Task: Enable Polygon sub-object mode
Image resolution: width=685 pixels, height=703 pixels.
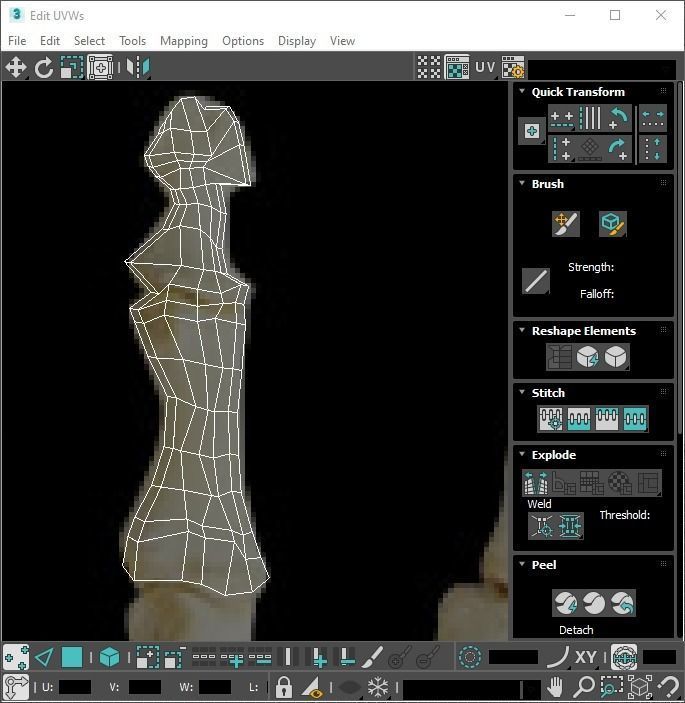Action: [x=72, y=657]
